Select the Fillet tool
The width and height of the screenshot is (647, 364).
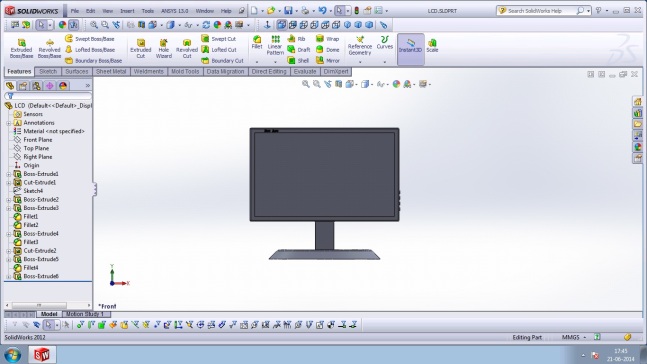[257, 43]
